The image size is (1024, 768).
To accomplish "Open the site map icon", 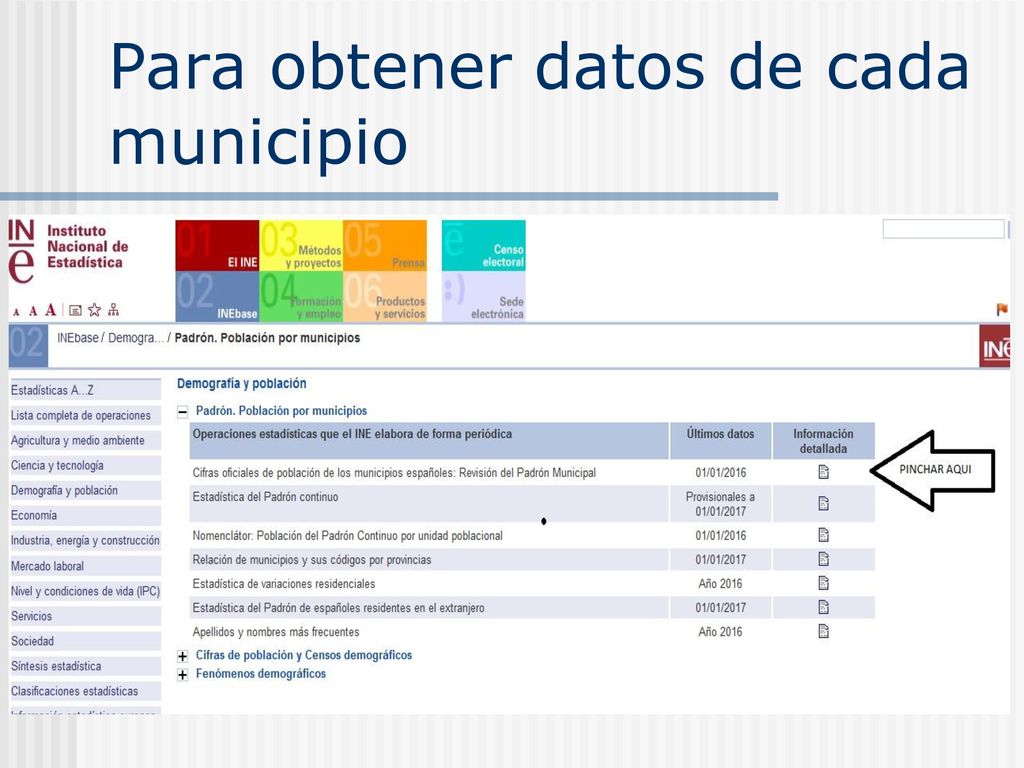I will 114,310.
